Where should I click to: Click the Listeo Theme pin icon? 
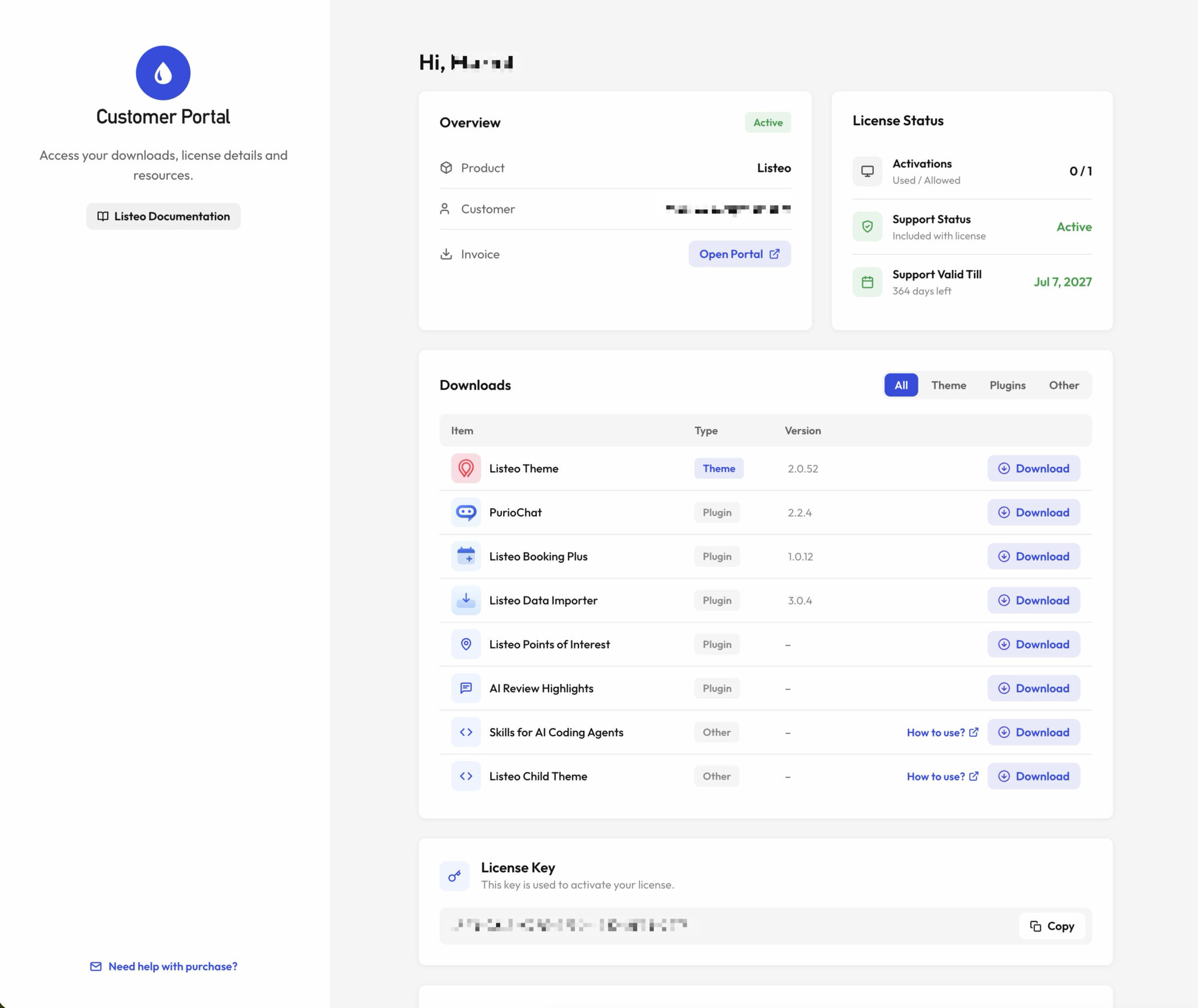466,468
